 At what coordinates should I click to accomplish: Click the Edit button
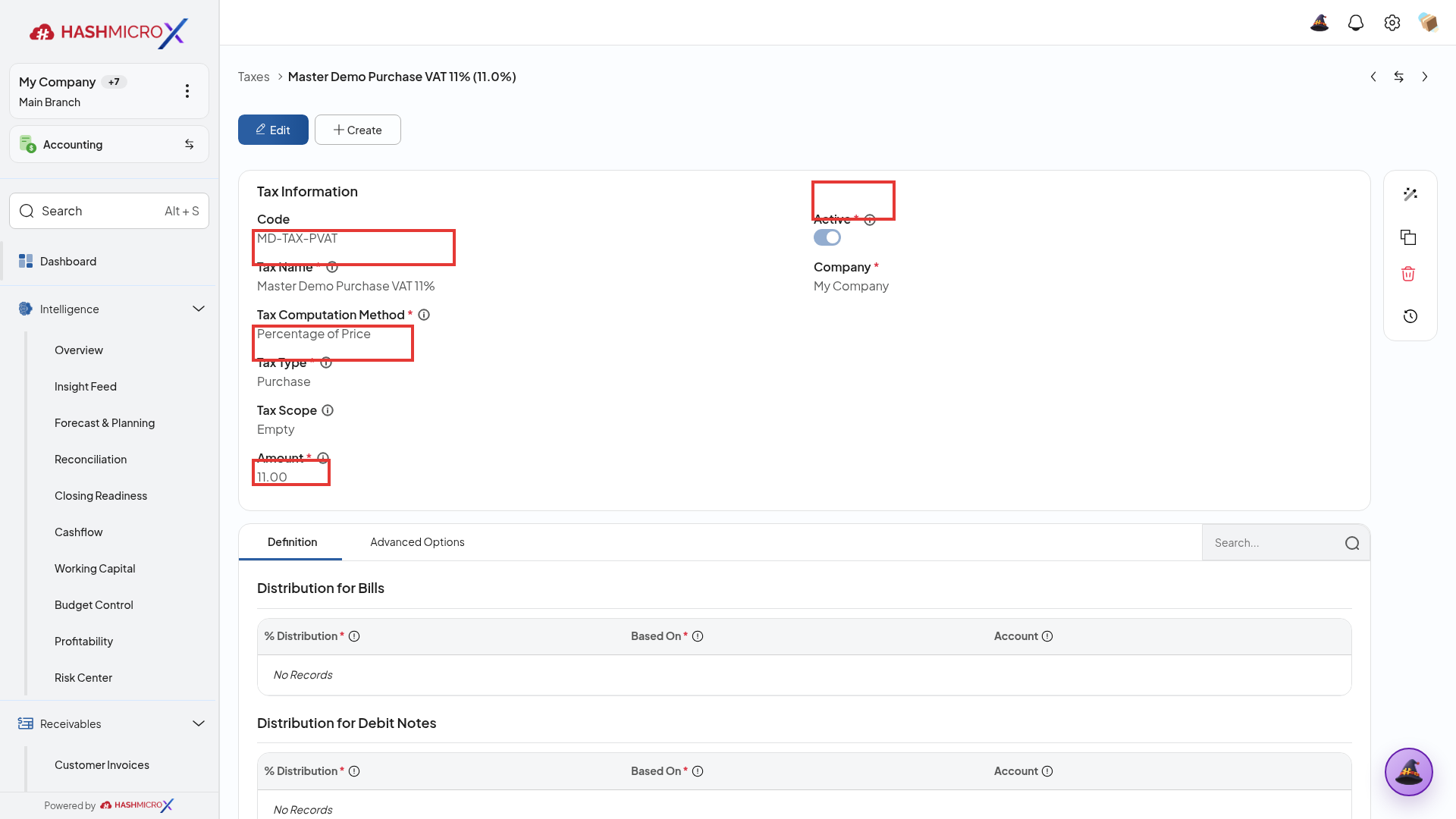273,130
